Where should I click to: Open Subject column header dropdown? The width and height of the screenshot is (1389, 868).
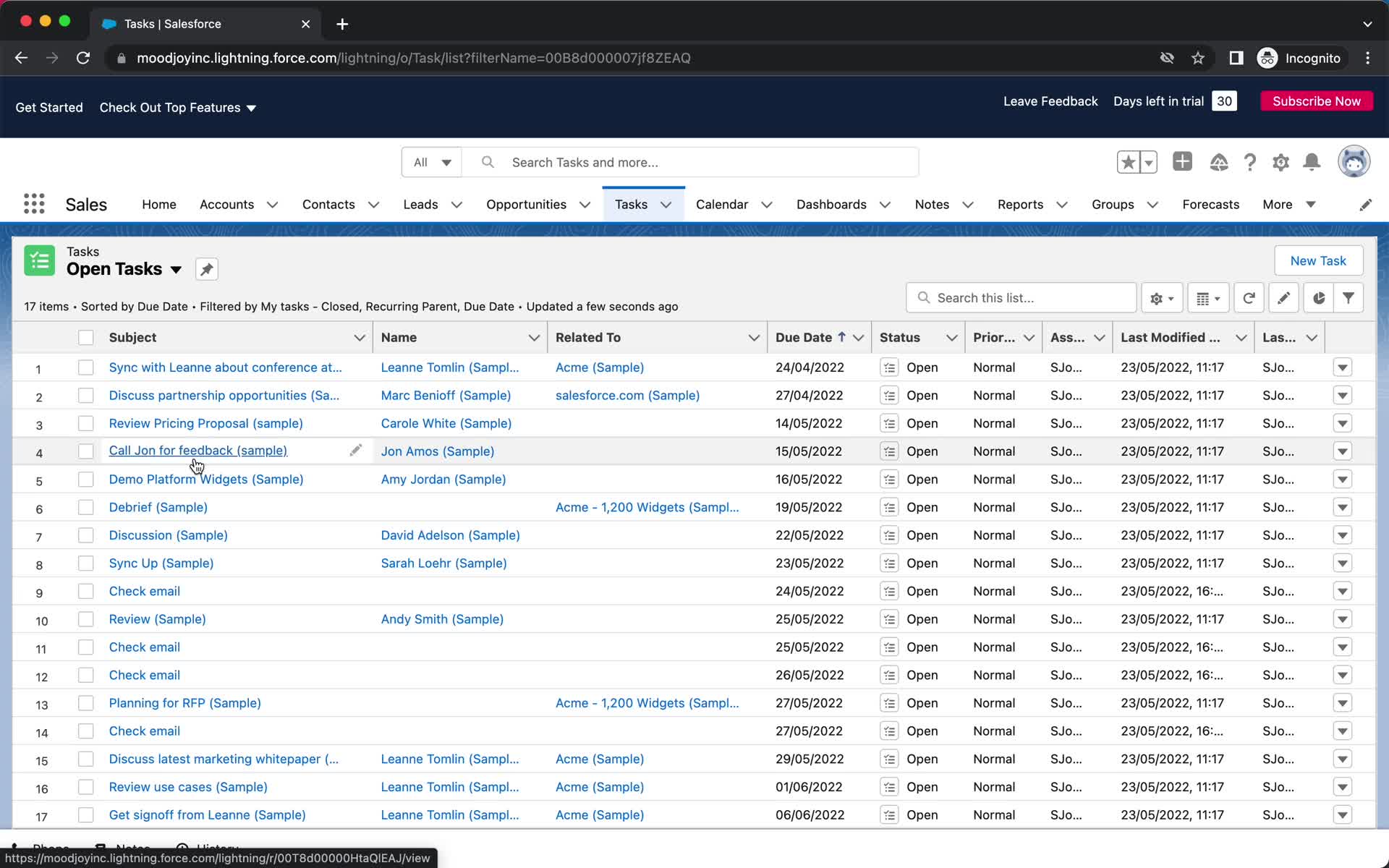(x=359, y=338)
